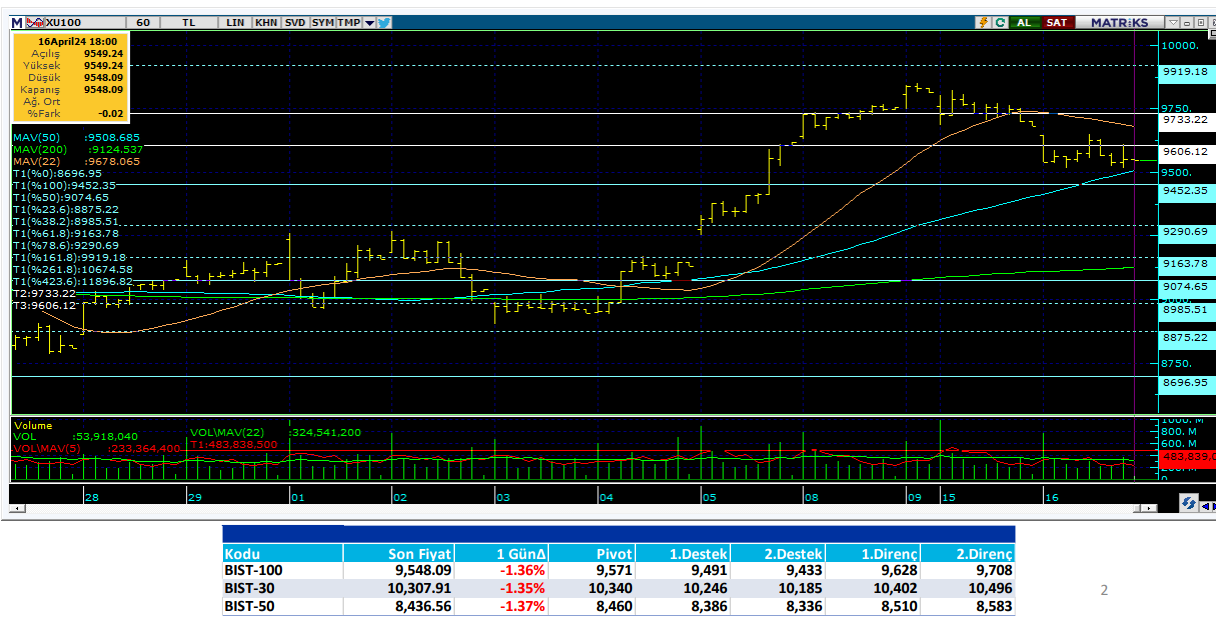Select the TMP toolbar item
The width and height of the screenshot is (1216, 621).
[348, 22]
